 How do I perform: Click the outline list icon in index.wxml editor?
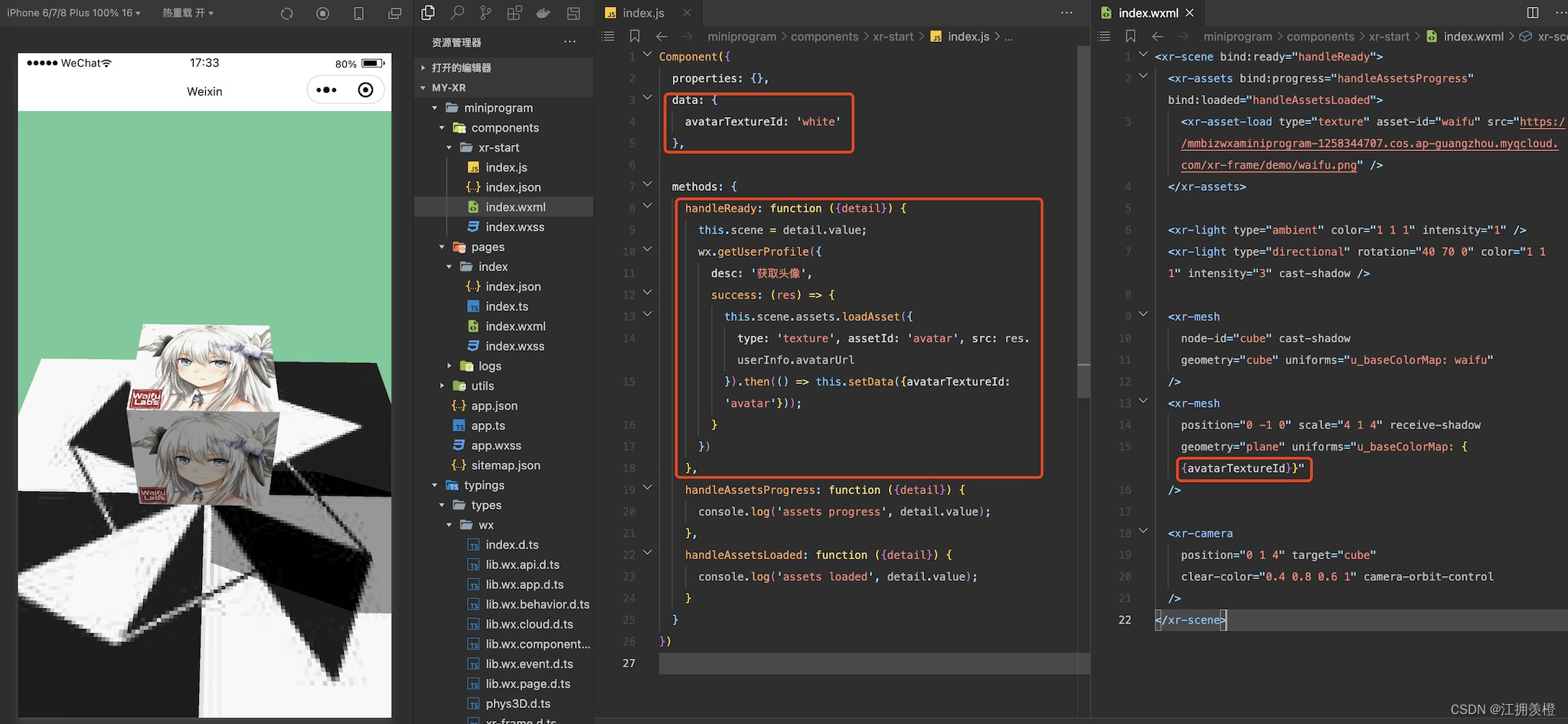coord(1104,36)
